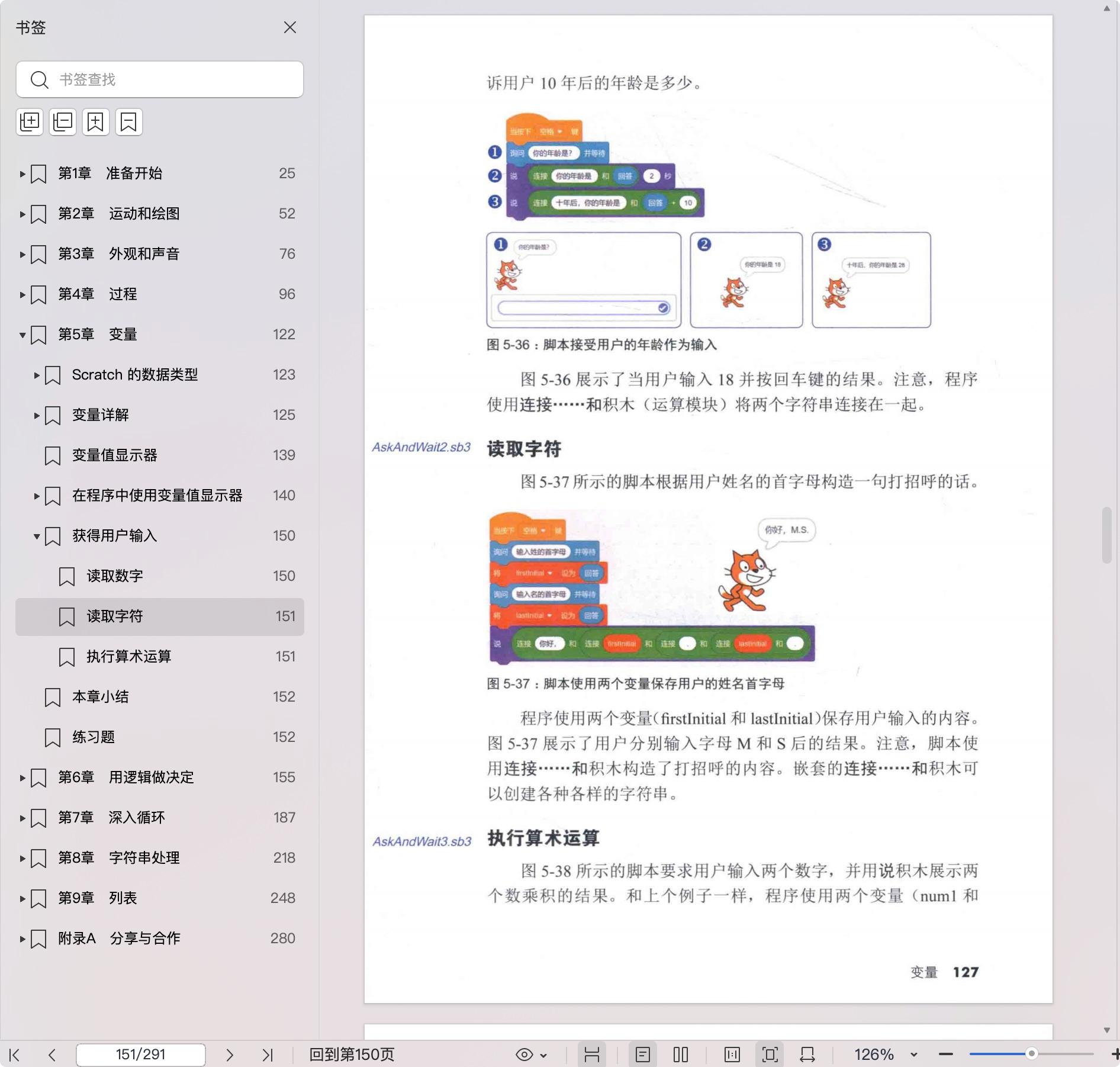Open the 本章小结 bookmark

[101, 697]
